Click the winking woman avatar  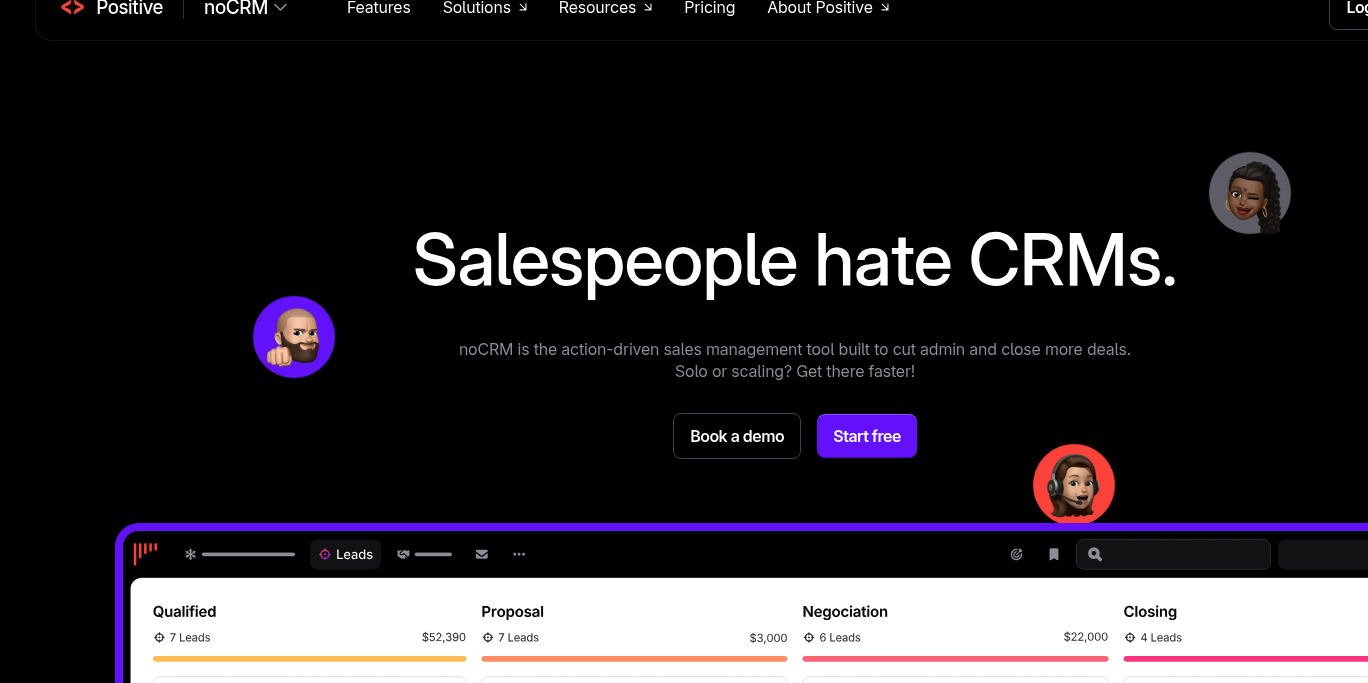pyautogui.click(x=1250, y=193)
